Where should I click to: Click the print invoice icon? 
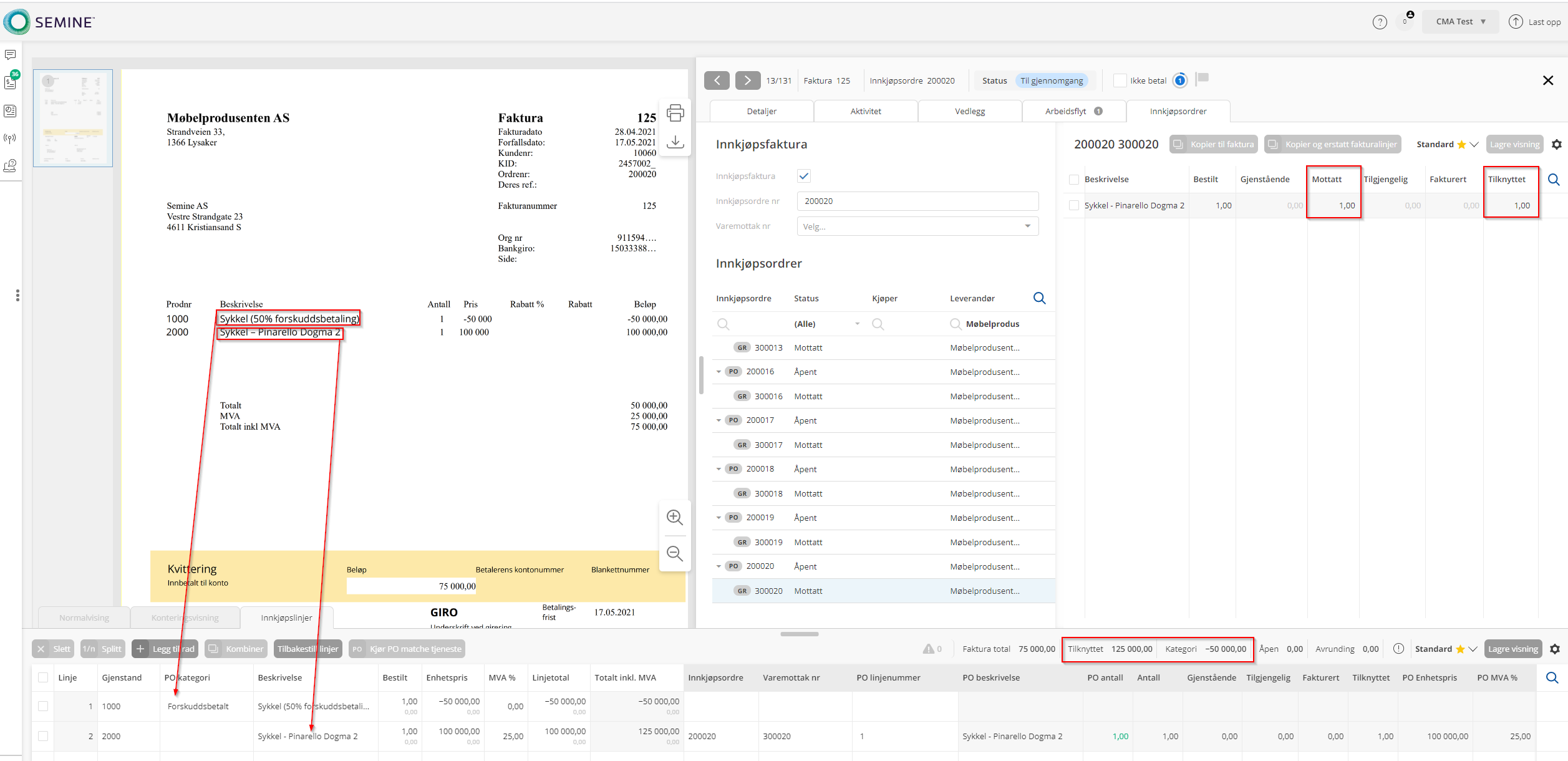point(675,114)
